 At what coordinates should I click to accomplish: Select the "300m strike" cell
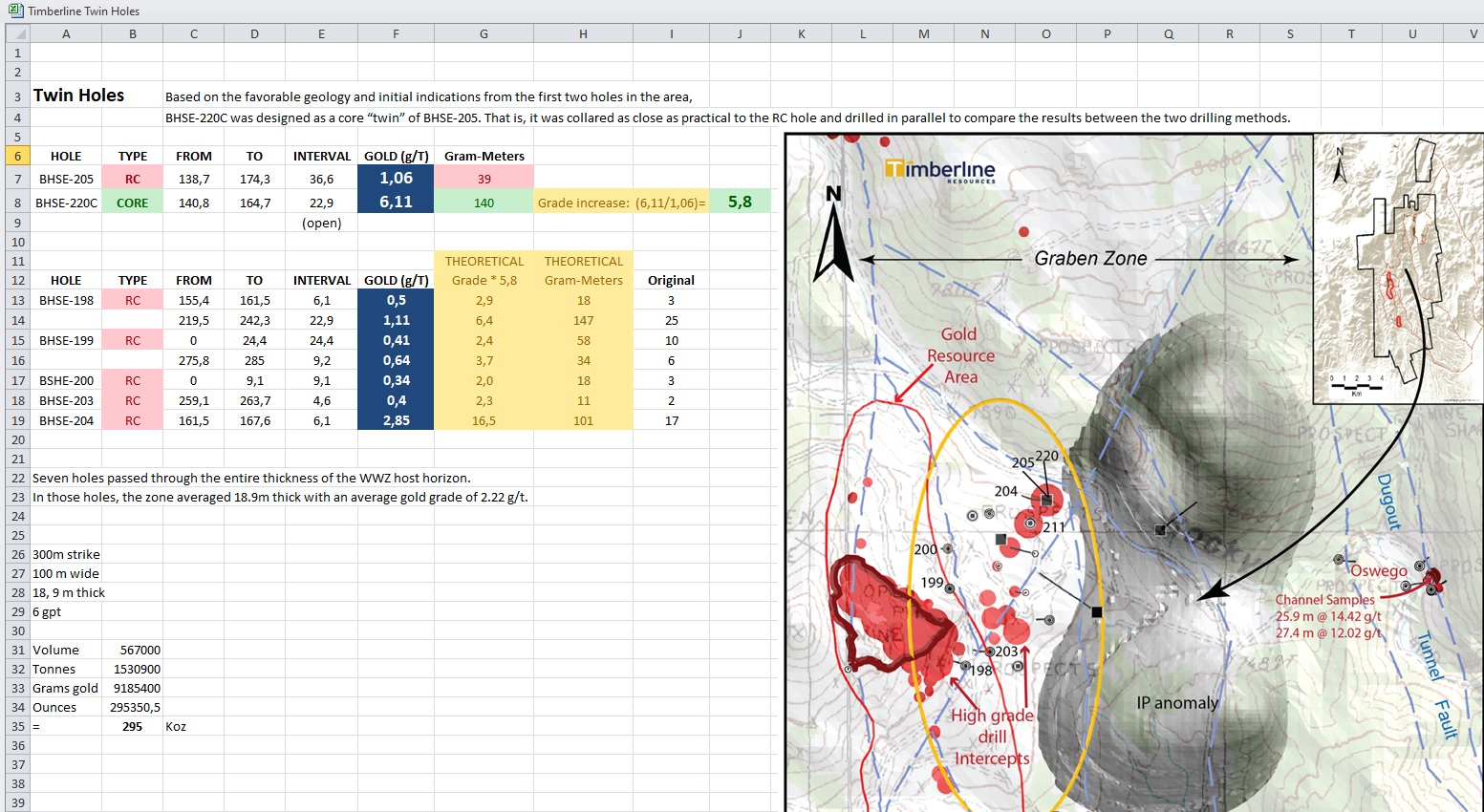click(66, 554)
